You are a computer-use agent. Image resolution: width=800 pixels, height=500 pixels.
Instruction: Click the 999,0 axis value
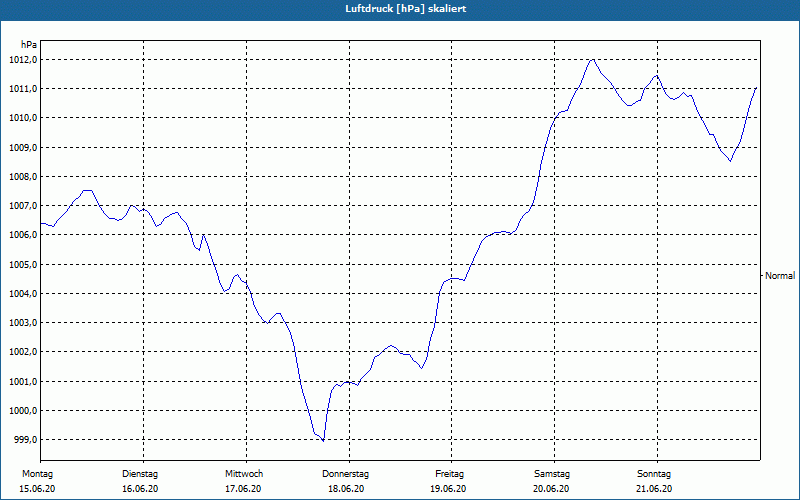tap(25, 439)
